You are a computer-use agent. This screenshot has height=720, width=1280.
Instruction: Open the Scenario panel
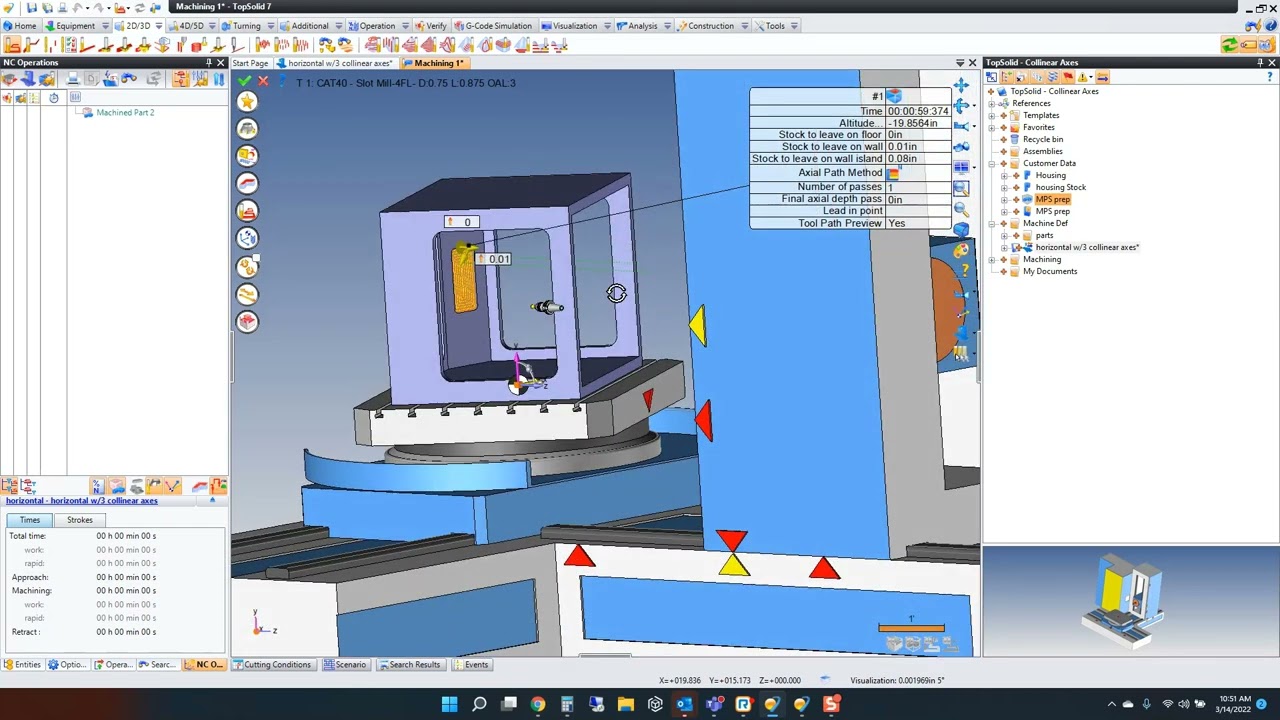[345, 665]
